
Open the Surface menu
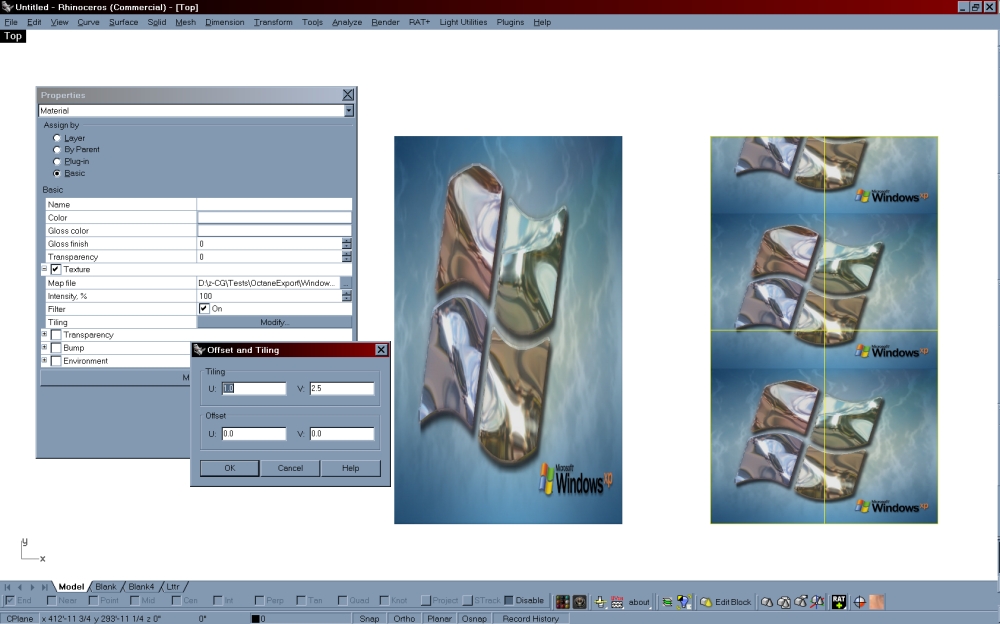123,22
